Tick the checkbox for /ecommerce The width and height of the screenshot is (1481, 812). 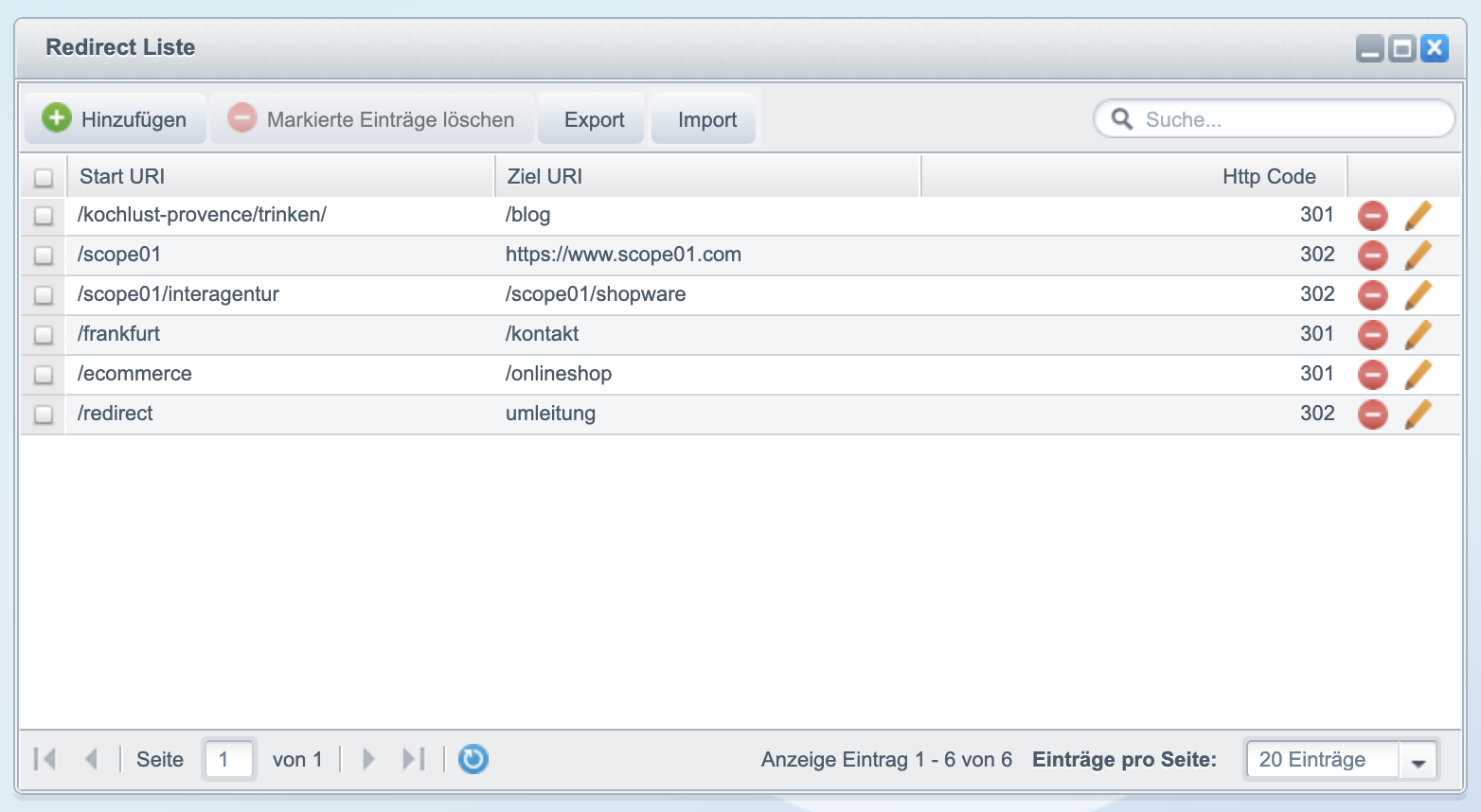(x=44, y=375)
